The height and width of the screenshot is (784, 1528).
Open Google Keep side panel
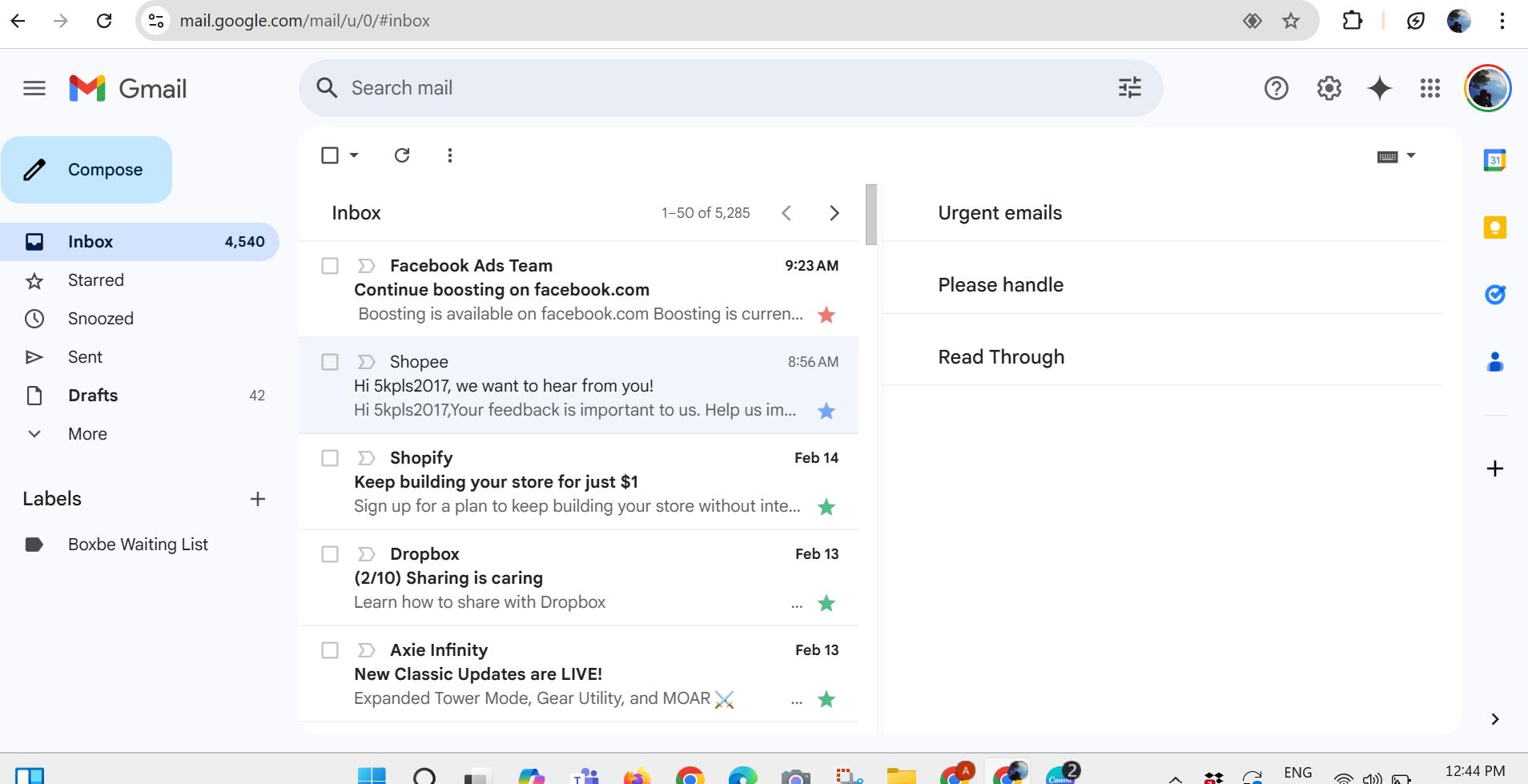[x=1494, y=228]
